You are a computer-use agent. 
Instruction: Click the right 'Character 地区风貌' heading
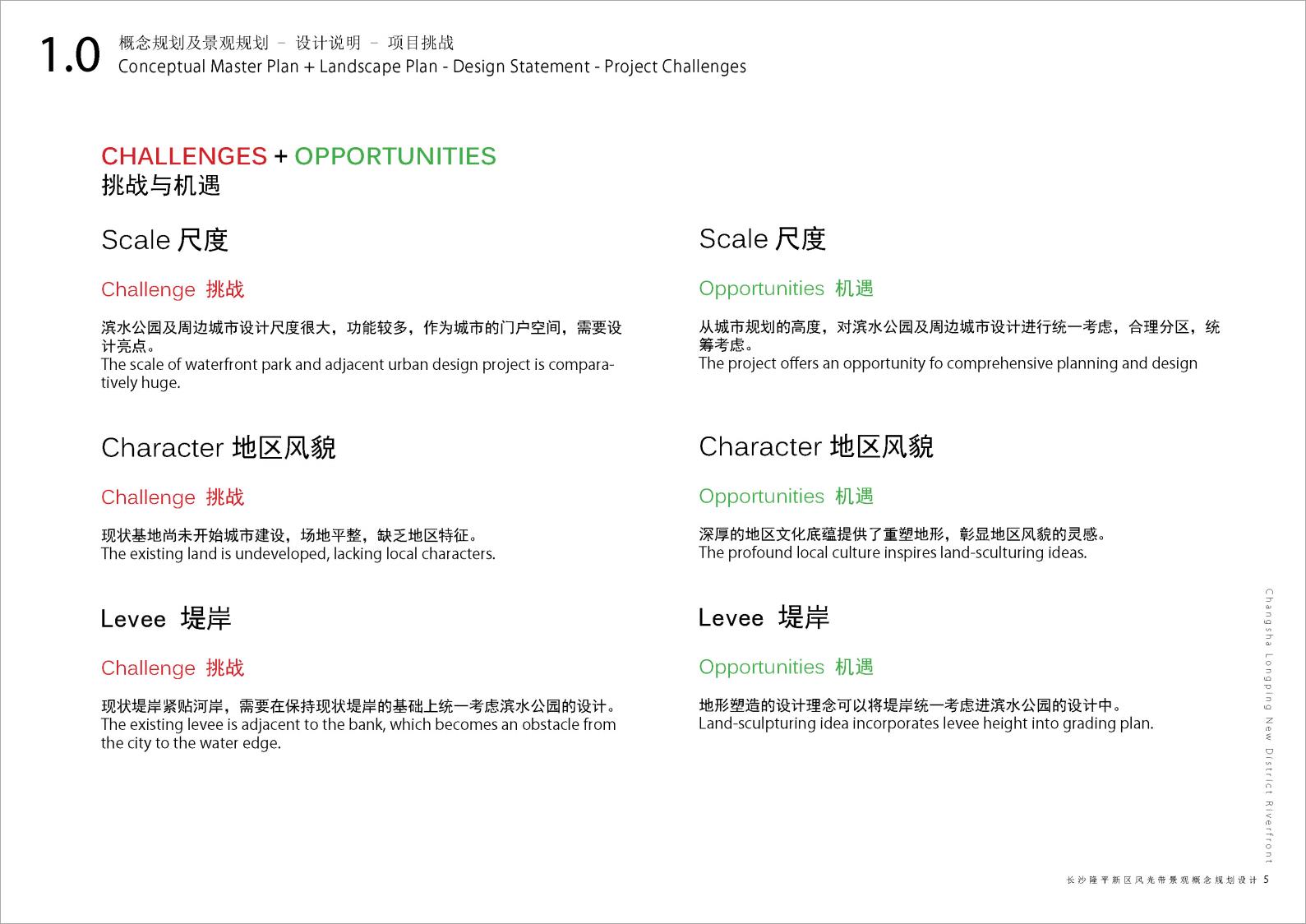coord(816,446)
